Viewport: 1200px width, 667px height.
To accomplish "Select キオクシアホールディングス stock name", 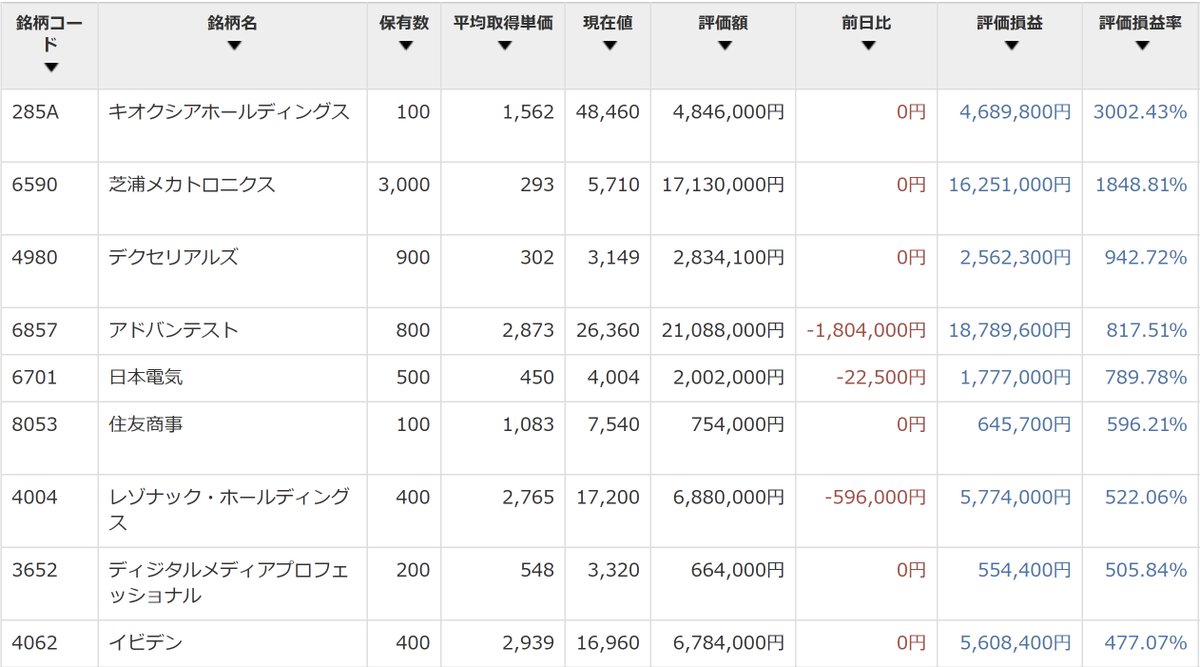I will tap(229, 112).
